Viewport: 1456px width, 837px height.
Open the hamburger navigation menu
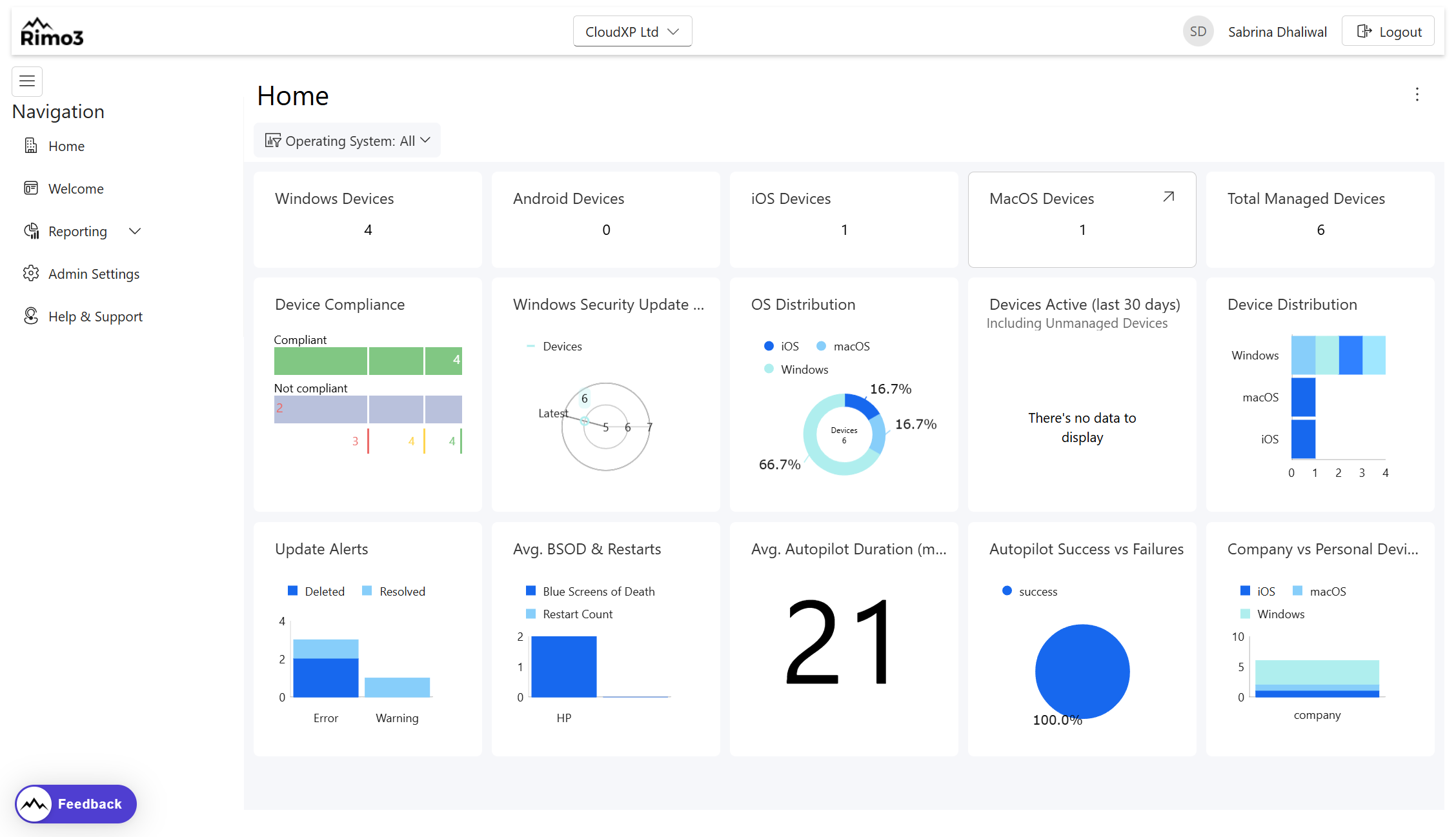point(26,81)
